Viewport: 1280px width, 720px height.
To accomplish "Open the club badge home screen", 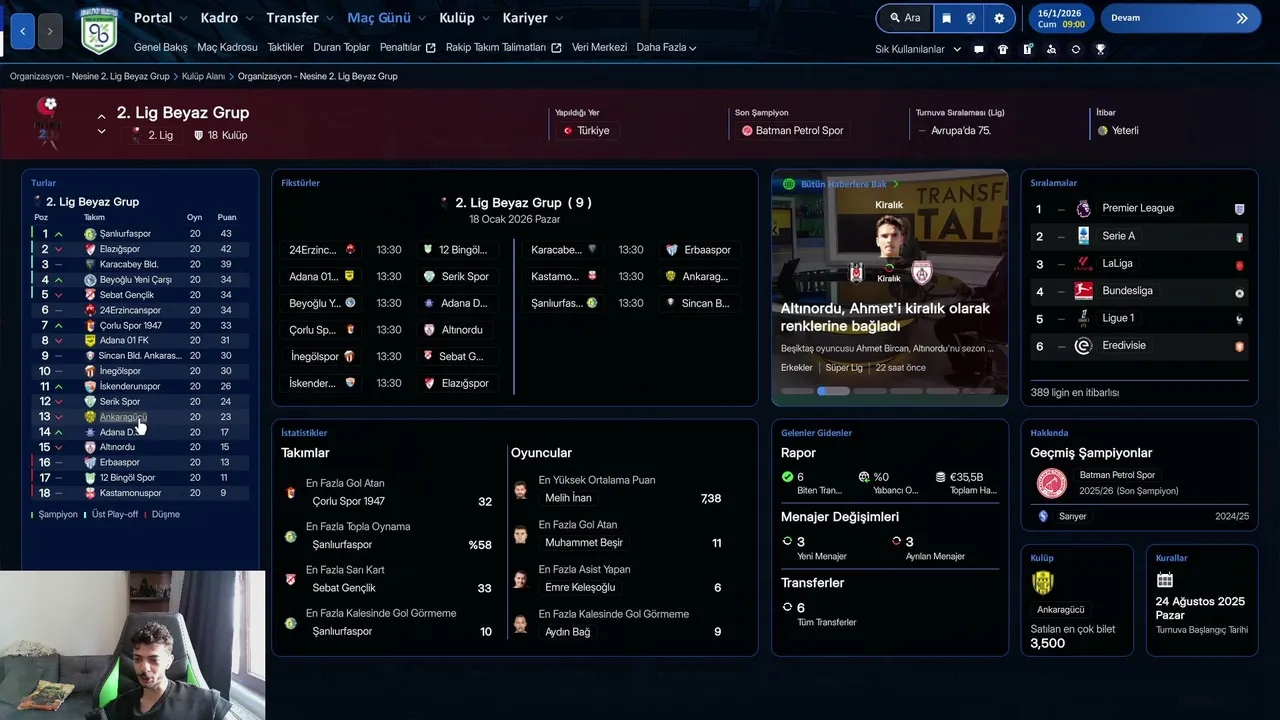I will pos(98,31).
